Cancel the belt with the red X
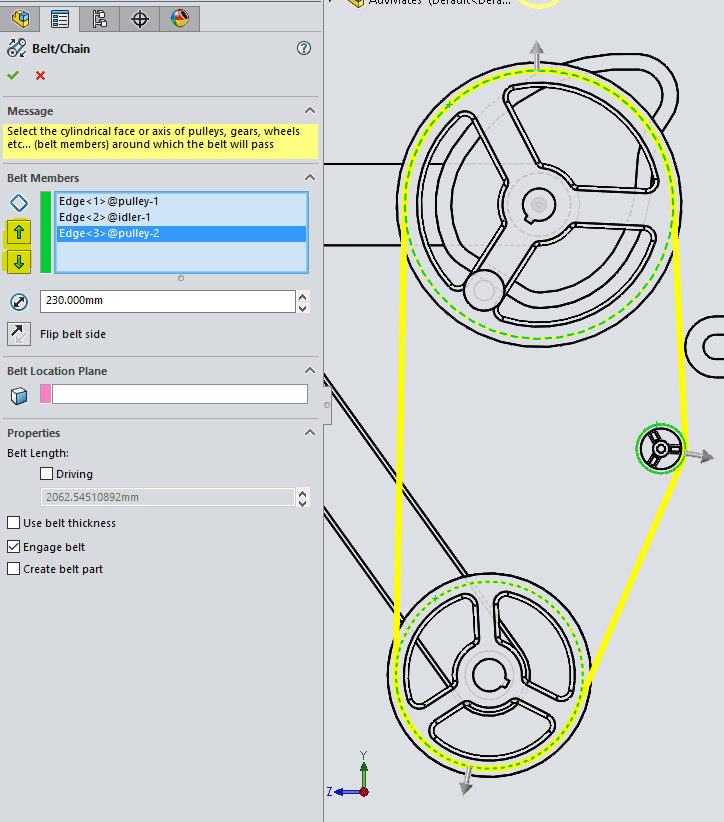724x822 pixels. click(40, 75)
